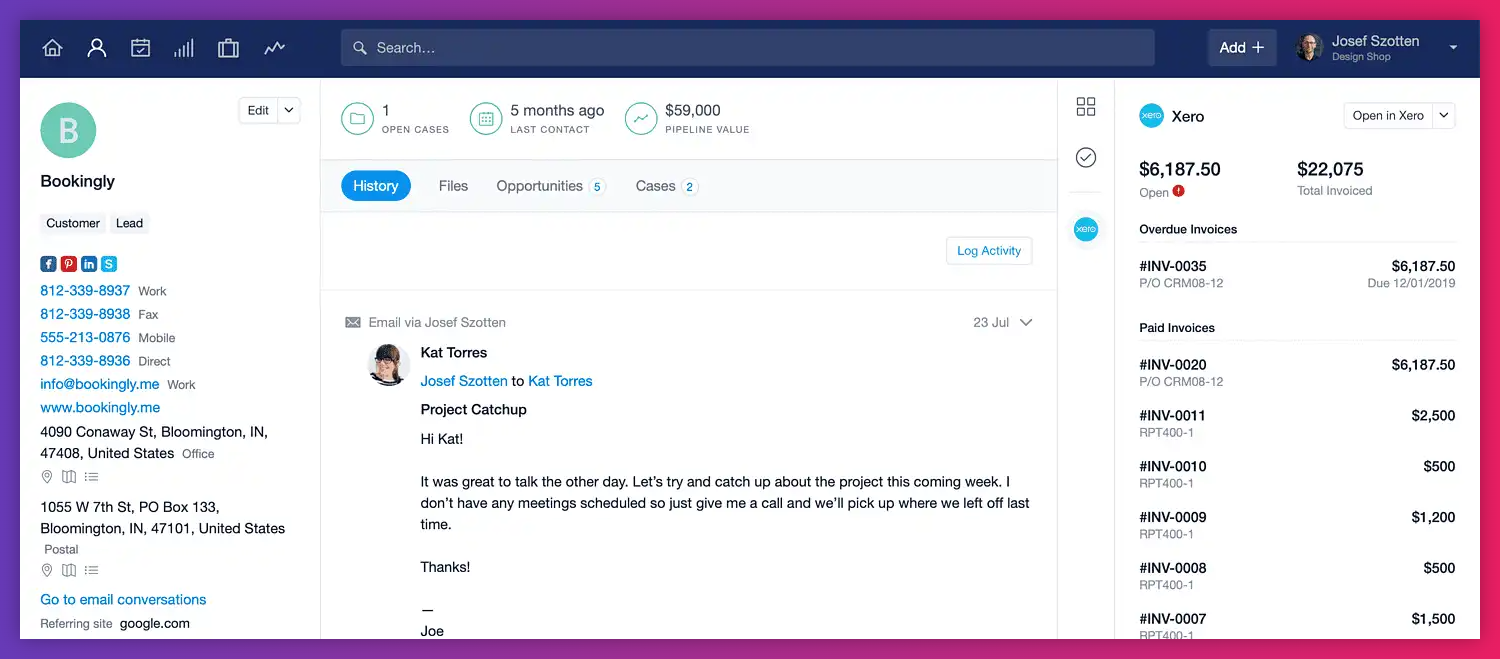
Task: Select the Customer tag
Action: (x=73, y=223)
